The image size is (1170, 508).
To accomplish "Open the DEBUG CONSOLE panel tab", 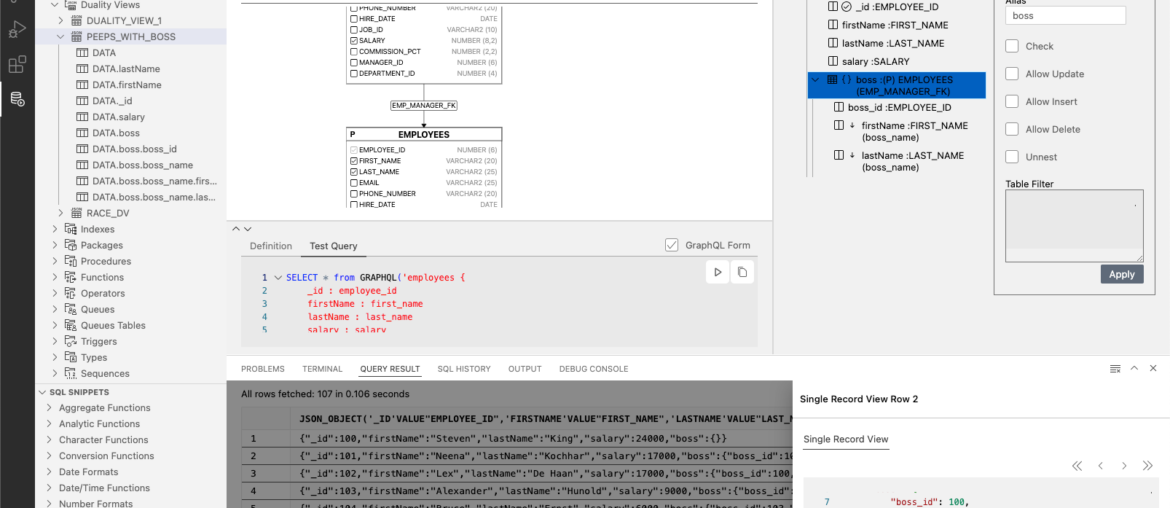I will pos(594,369).
